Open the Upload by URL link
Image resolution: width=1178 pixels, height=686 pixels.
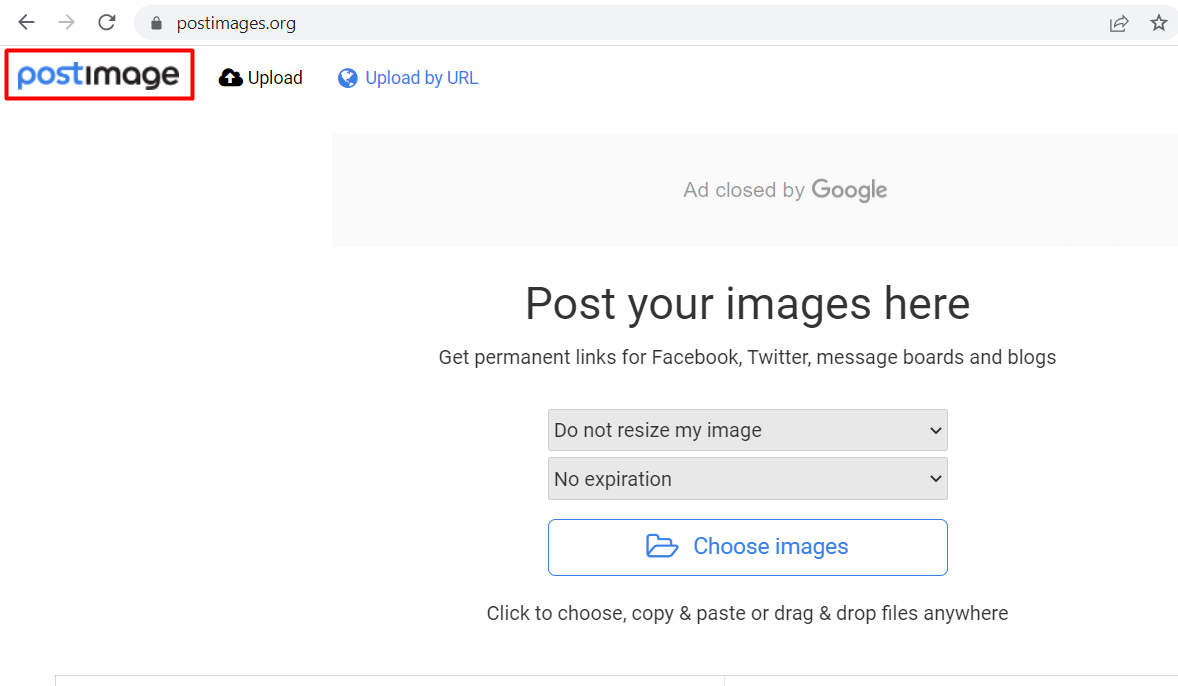pyautogui.click(x=408, y=78)
